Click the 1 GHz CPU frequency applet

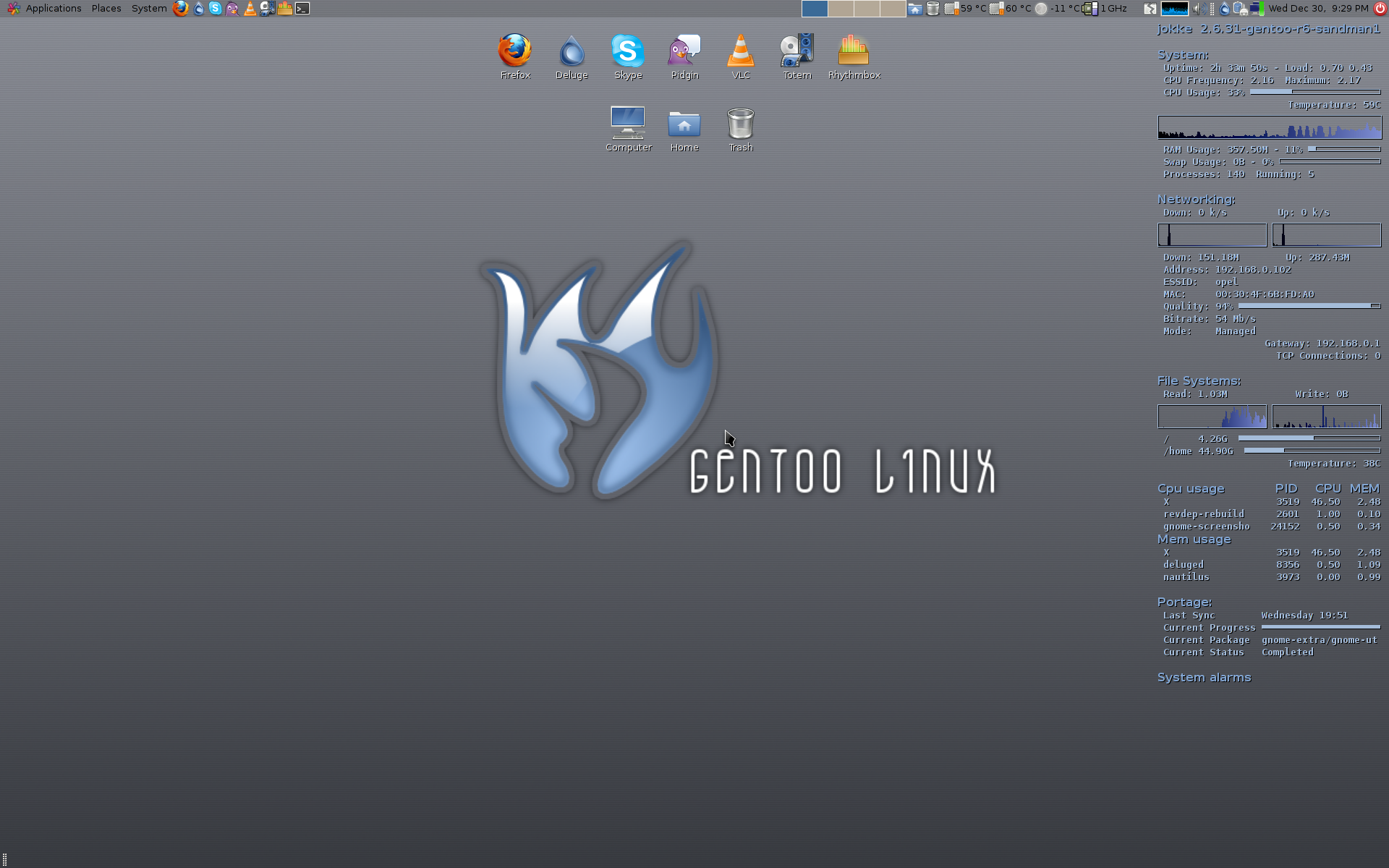coord(1105,9)
